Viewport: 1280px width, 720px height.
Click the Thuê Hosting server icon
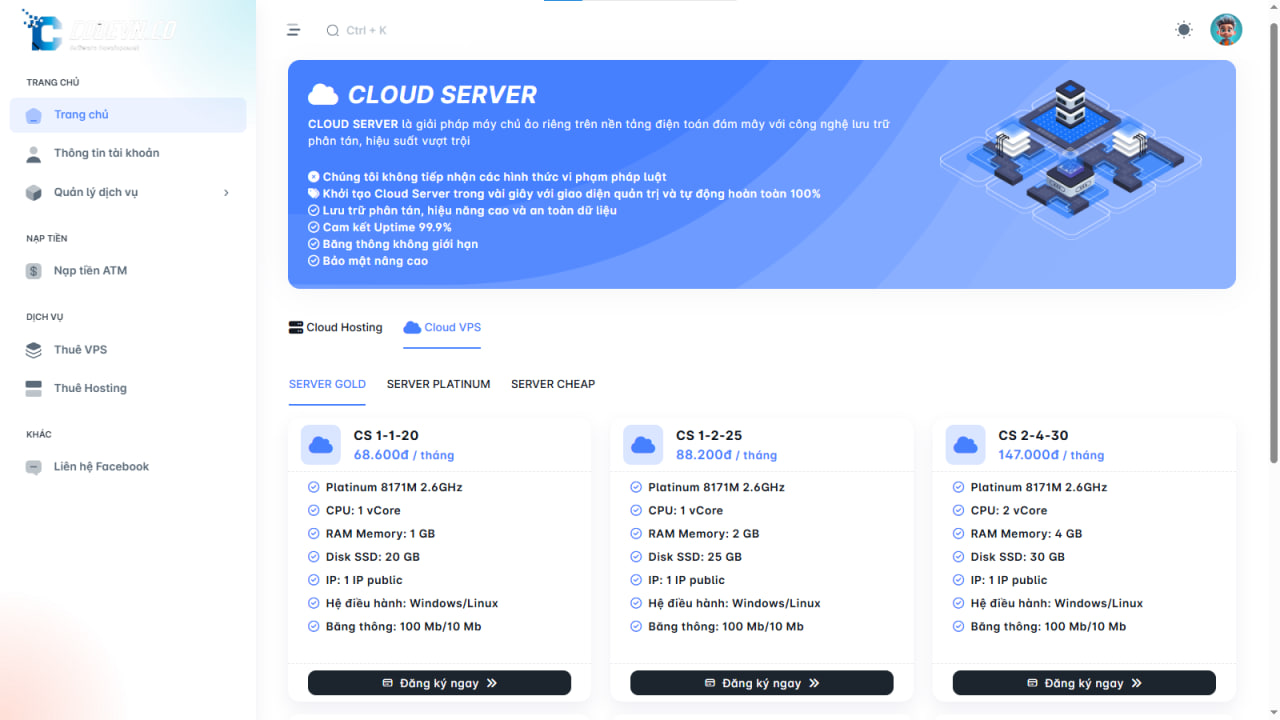pyautogui.click(x=34, y=388)
